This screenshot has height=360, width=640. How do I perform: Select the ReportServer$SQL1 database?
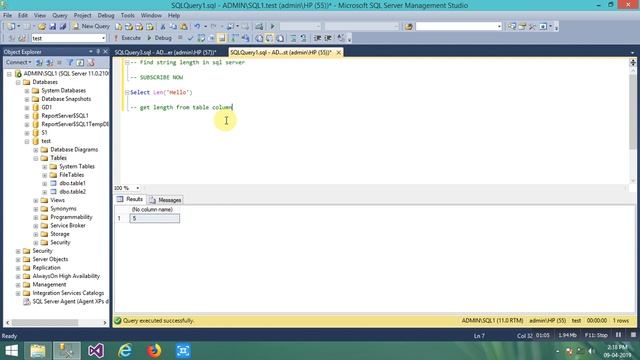pyautogui.click(x=64, y=116)
